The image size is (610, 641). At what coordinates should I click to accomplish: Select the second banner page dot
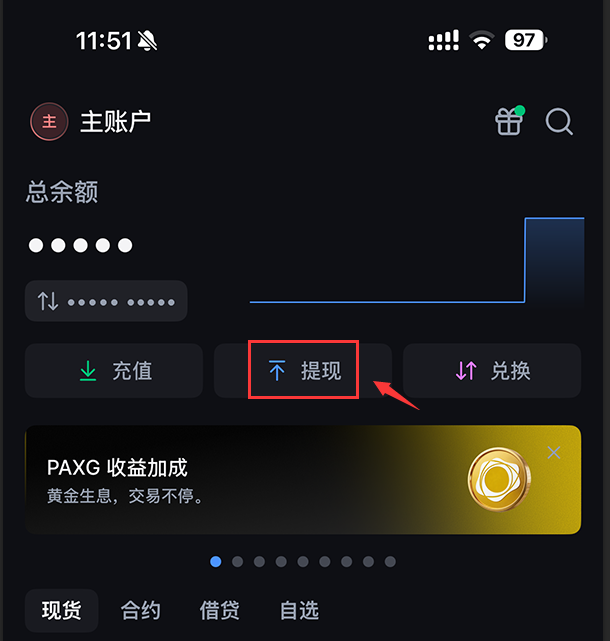(238, 562)
